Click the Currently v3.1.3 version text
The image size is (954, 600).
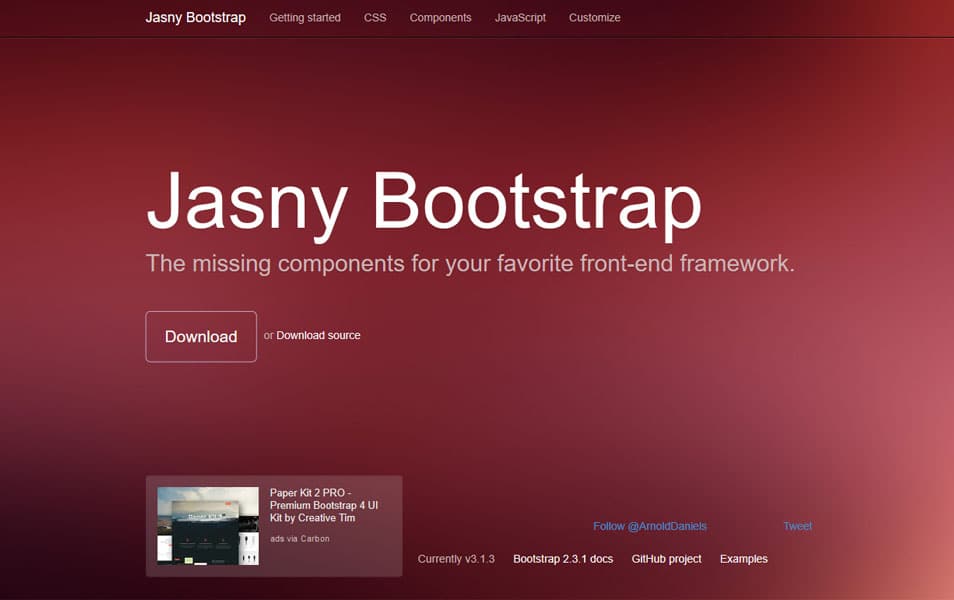pyautogui.click(x=456, y=559)
